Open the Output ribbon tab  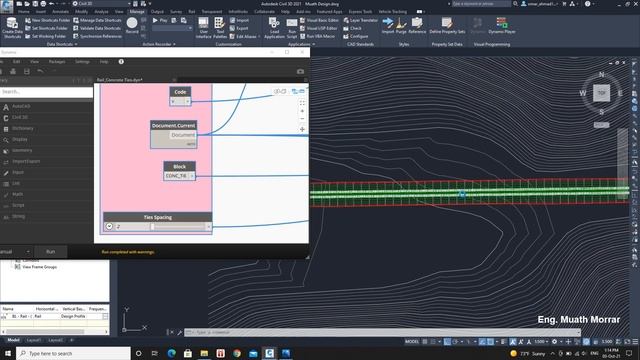(157, 11)
